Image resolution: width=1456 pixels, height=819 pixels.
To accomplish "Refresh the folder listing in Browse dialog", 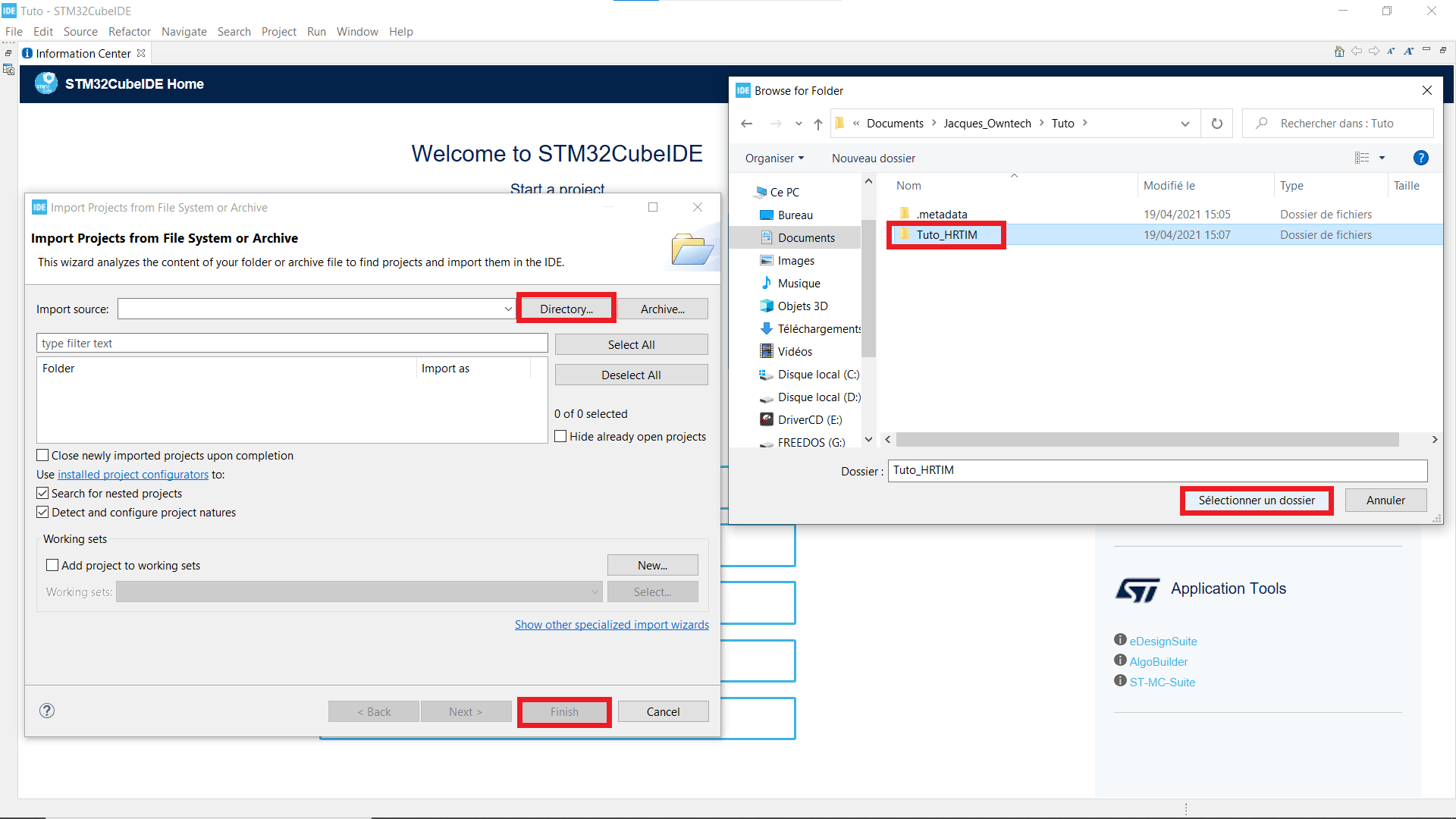I will point(1217,124).
